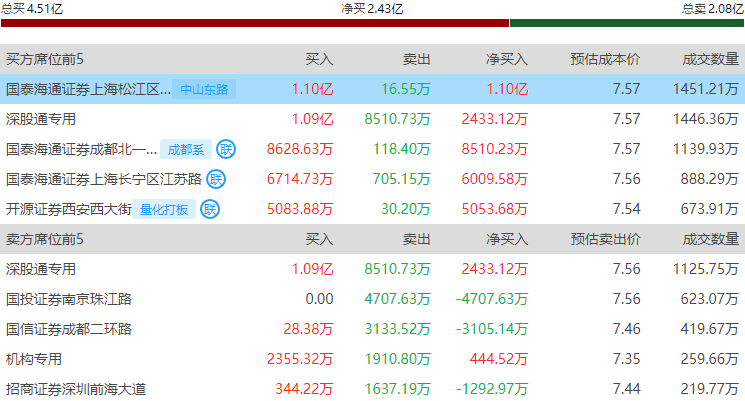Screen dimensions: 745x401
Task: Click 1125.75万 volume value
Action: (706, 269)
